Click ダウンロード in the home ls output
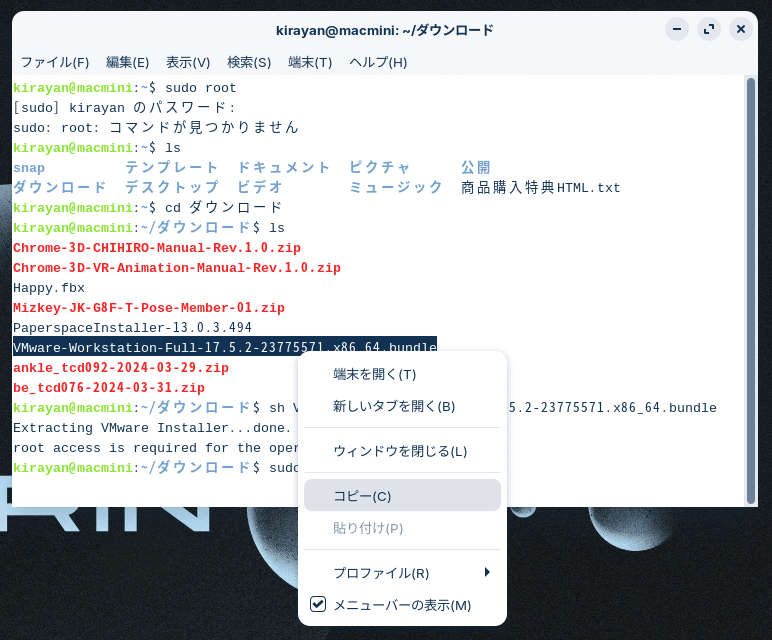This screenshot has height=640, width=772. point(59,187)
